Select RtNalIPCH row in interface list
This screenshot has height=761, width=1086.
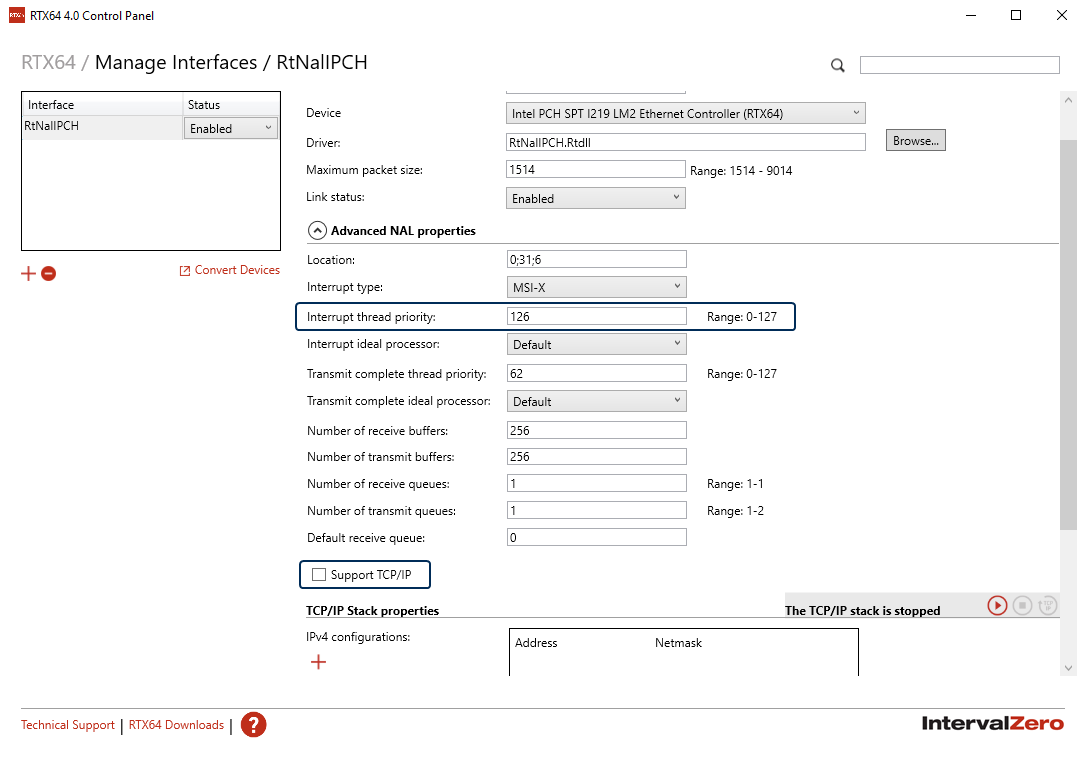103,127
